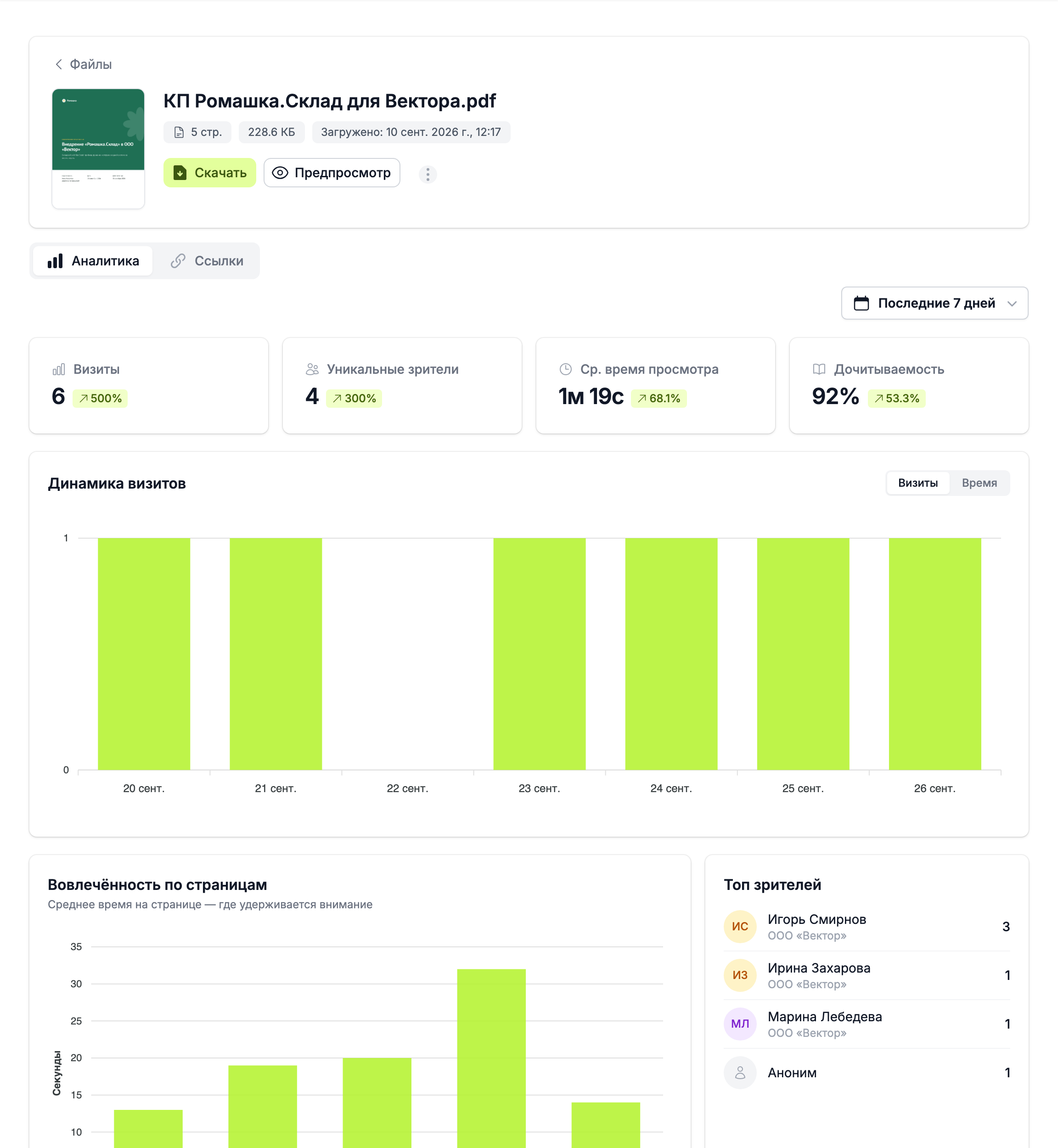This screenshot has width=1058, height=1148.
Task: Click the Уникальные зрители people icon
Action: [x=312, y=369]
